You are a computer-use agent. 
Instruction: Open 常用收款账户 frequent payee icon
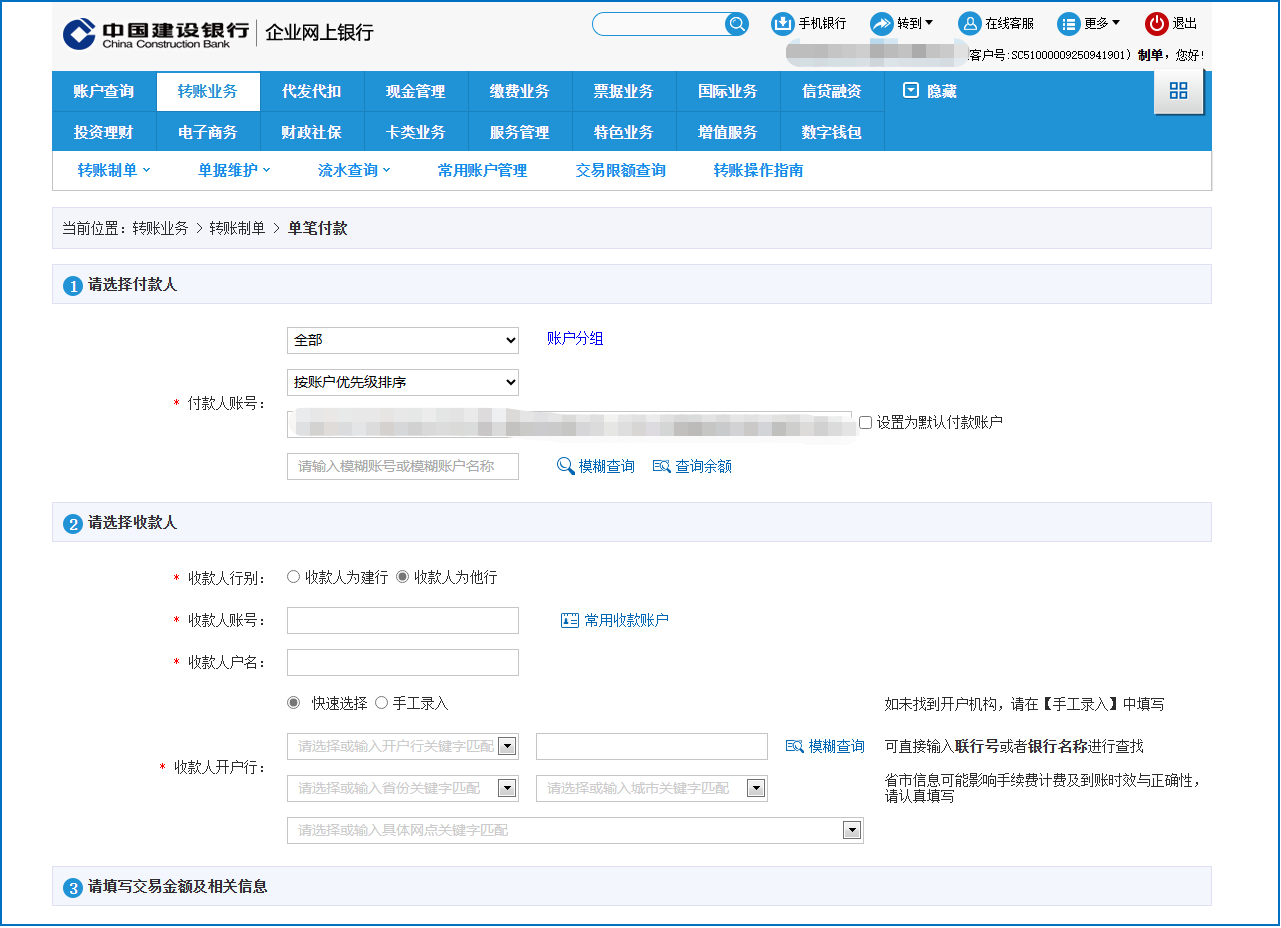click(570, 620)
